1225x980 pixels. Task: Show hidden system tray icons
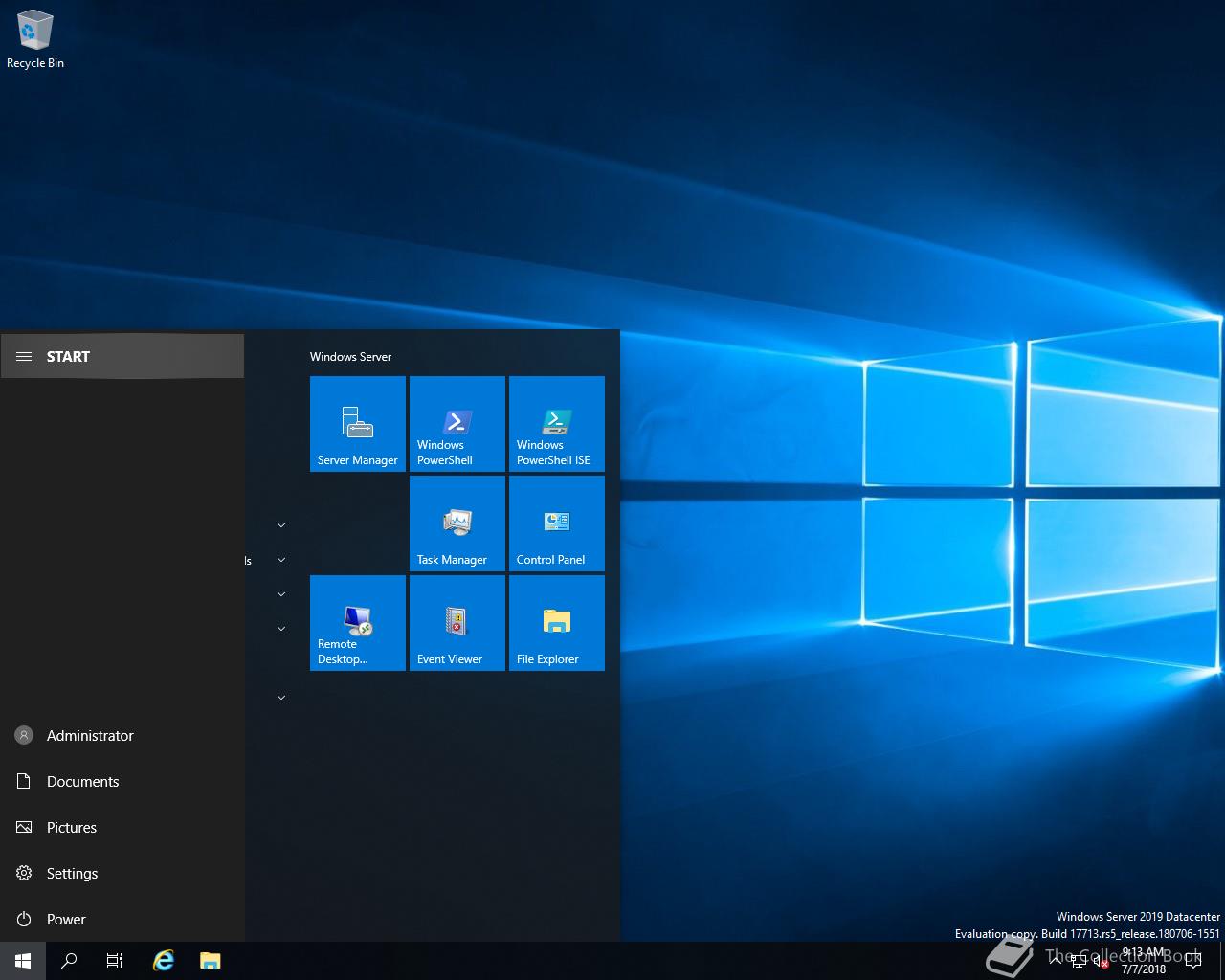pos(1056,961)
